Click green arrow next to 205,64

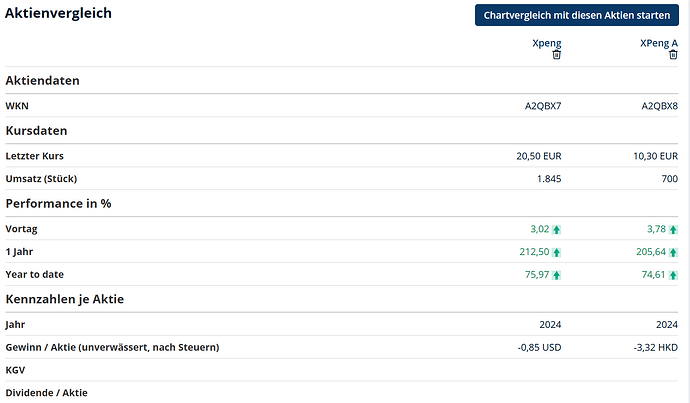click(673, 252)
